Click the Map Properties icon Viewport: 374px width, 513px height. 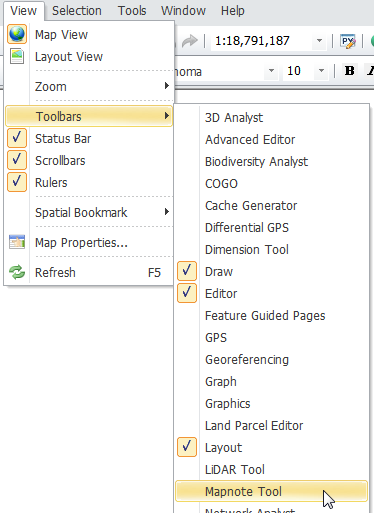click(17, 242)
